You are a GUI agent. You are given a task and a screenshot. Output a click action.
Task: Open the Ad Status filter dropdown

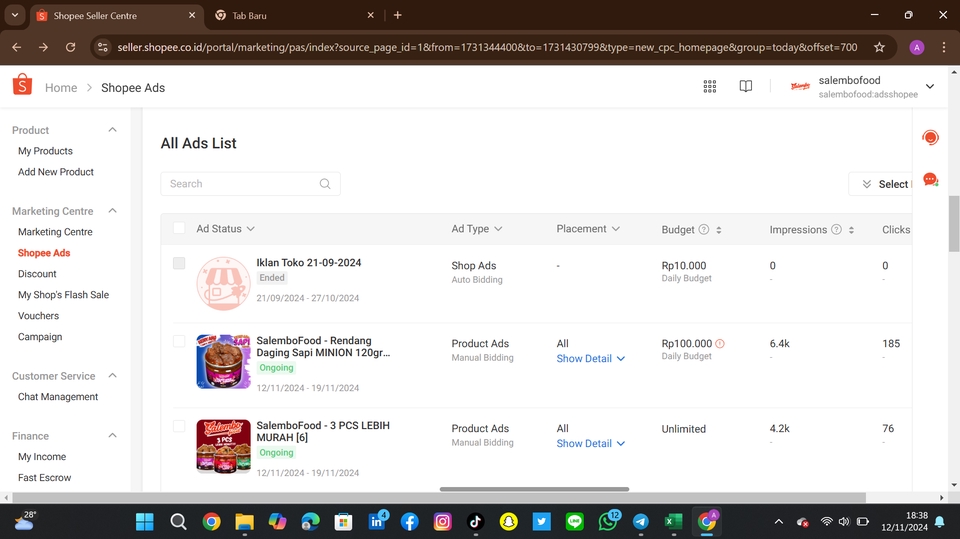(x=225, y=228)
